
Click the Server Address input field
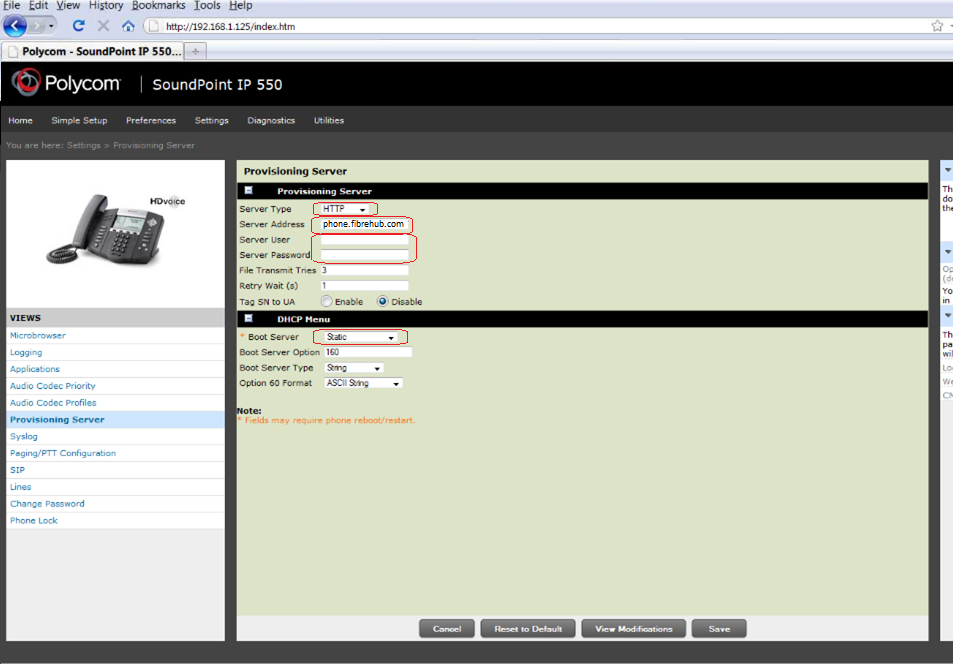tap(365, 224)
